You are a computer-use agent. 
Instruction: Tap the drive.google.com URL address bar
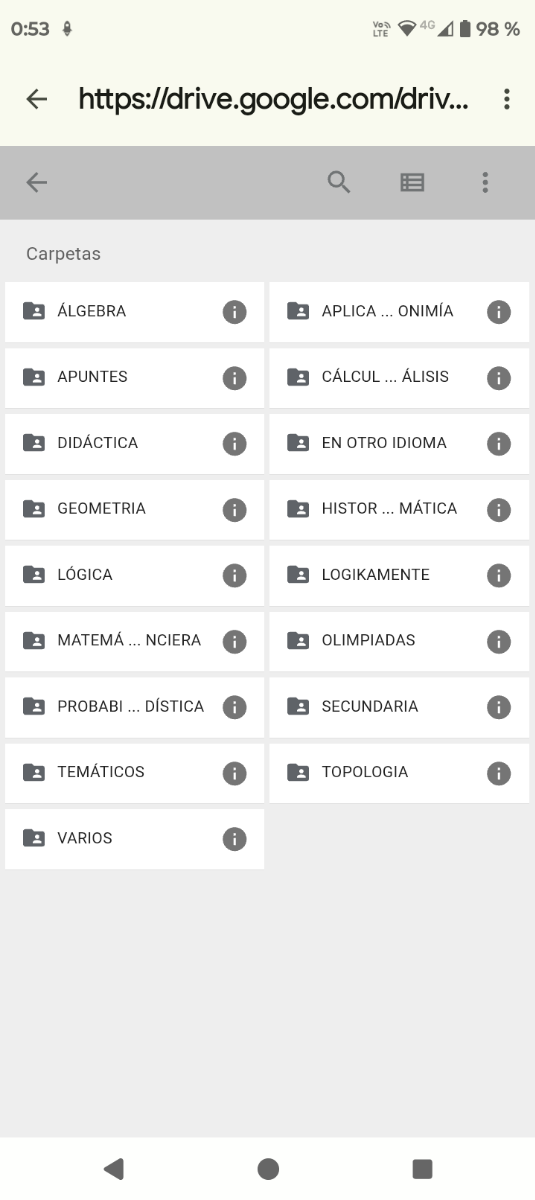tap(273, 99)
